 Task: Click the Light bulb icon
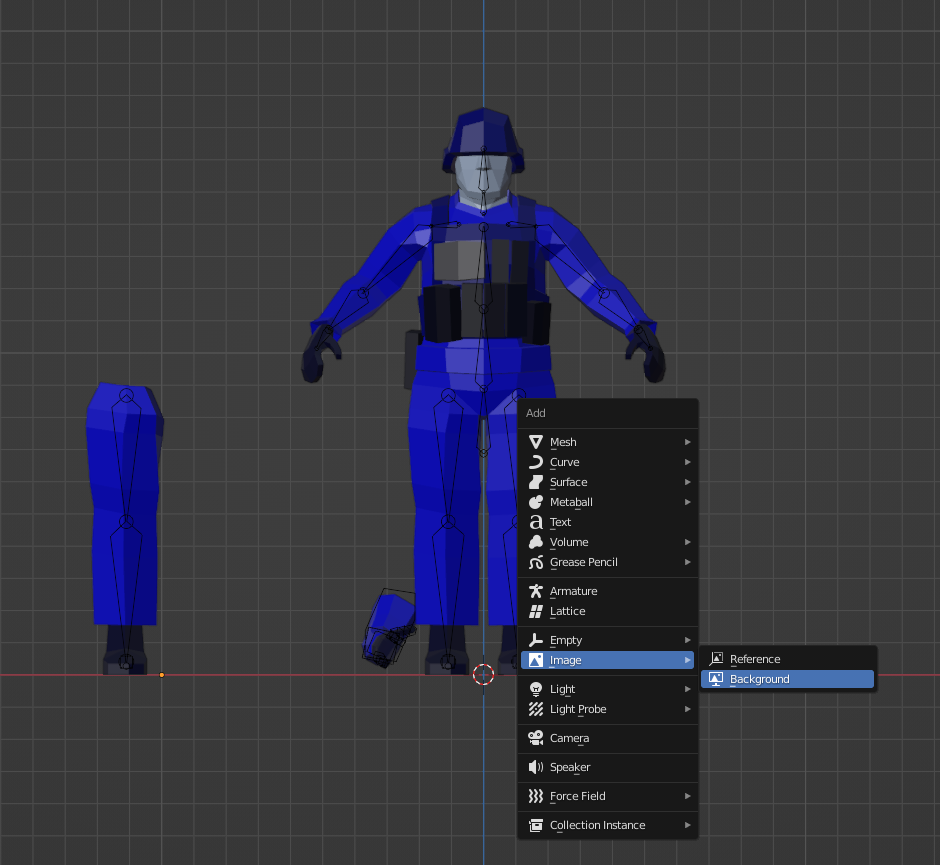536,689
